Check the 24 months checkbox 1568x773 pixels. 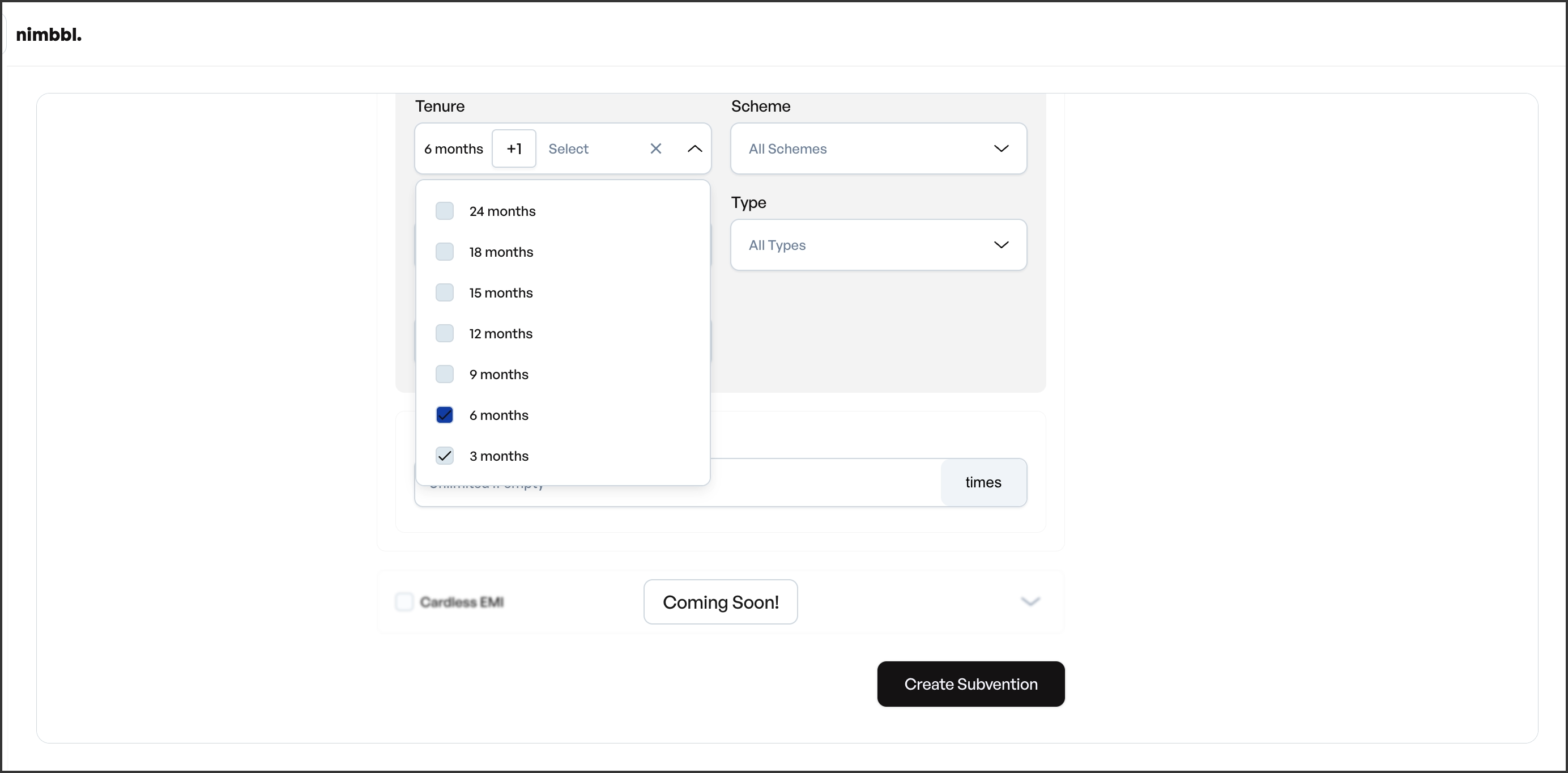[x=445, y=211]
